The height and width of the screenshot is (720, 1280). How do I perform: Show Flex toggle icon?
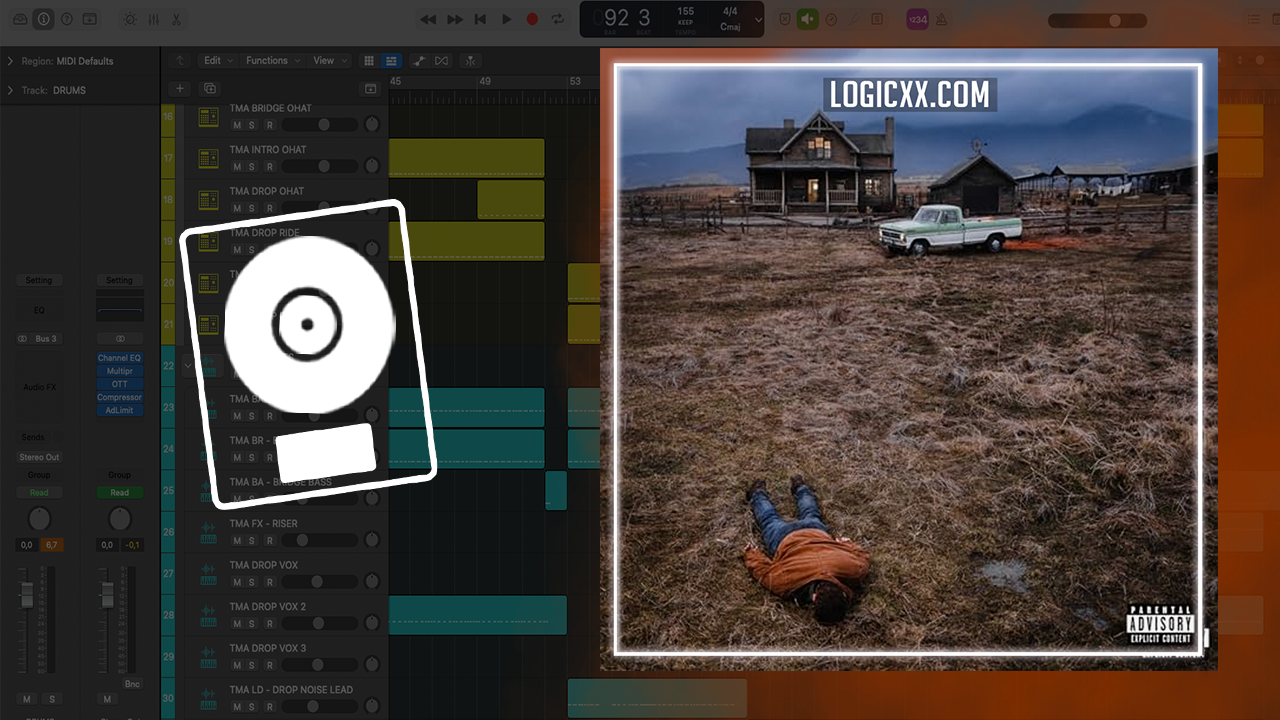[x=442, y=61]
